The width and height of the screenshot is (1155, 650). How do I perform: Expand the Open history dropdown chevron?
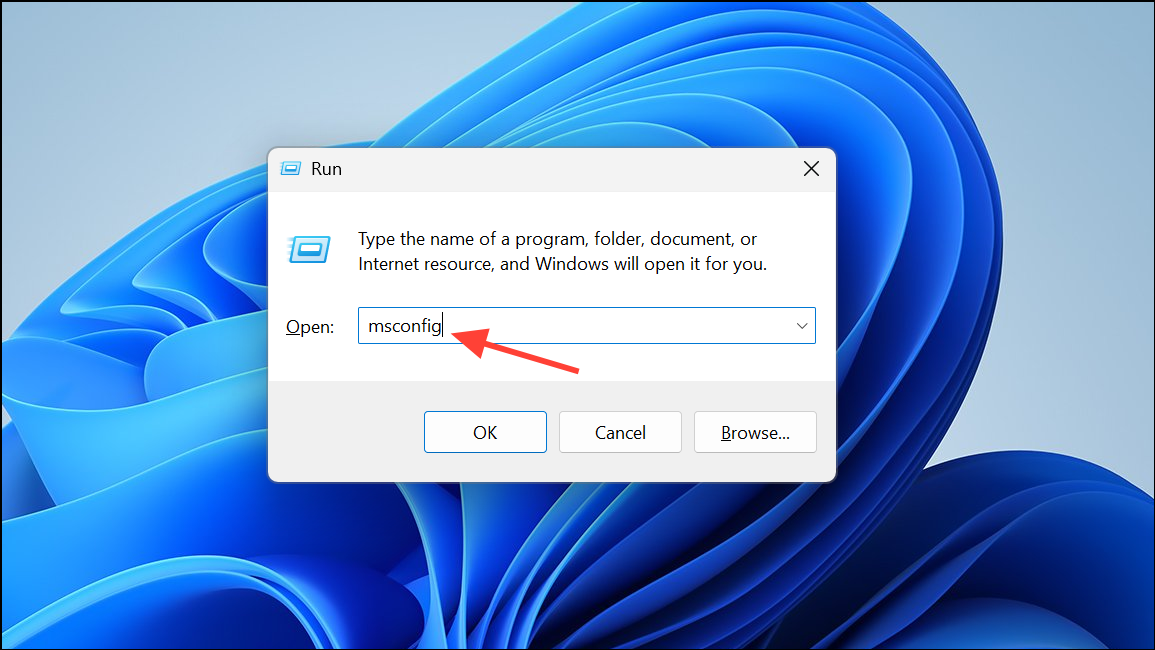[801, 326]
